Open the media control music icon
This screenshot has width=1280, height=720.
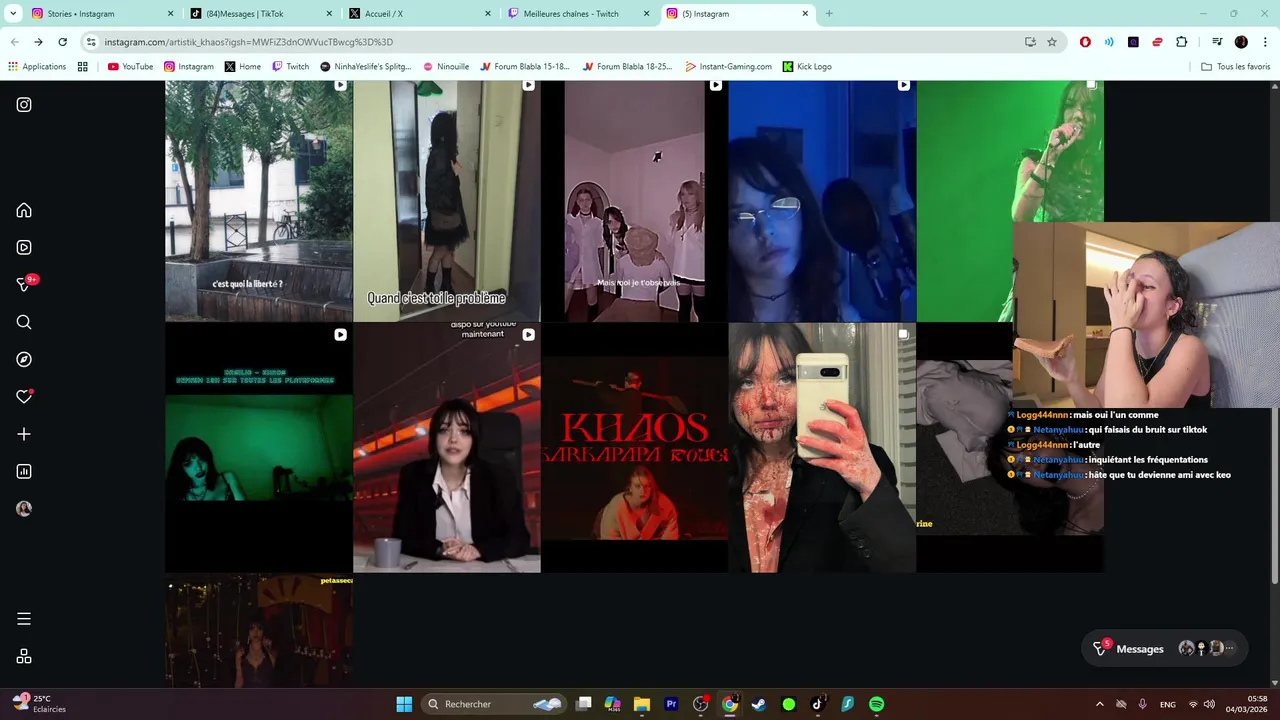coord(1217,42)
